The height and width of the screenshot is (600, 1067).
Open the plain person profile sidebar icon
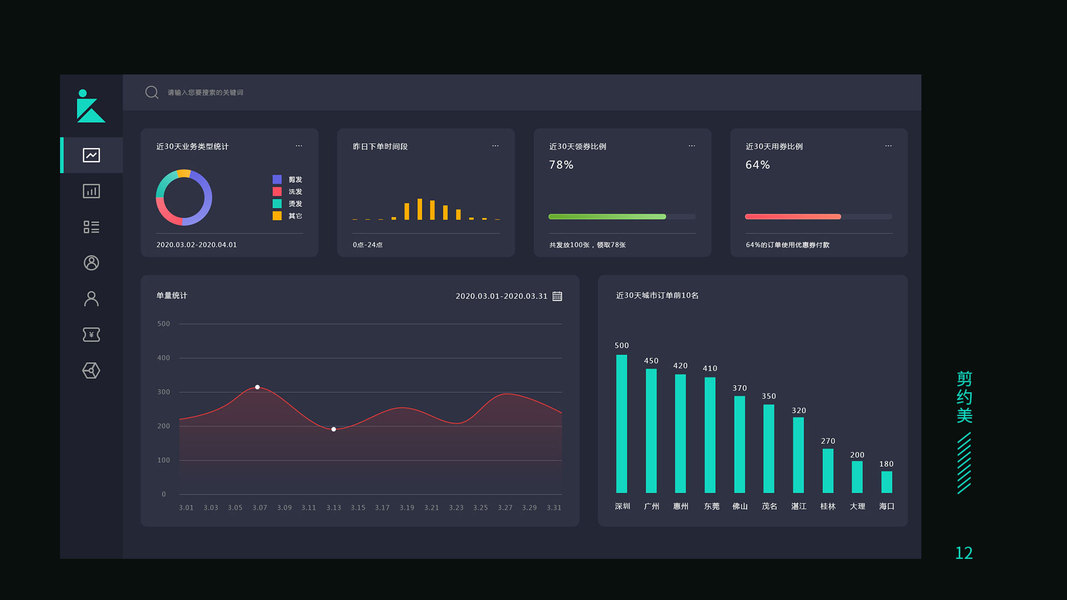coord(91,299)
